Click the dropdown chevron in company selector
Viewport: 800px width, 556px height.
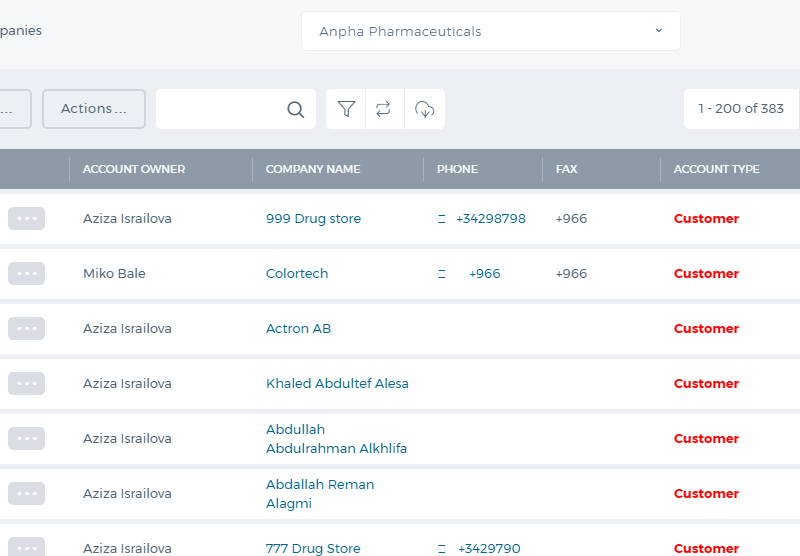pos(659,31)
